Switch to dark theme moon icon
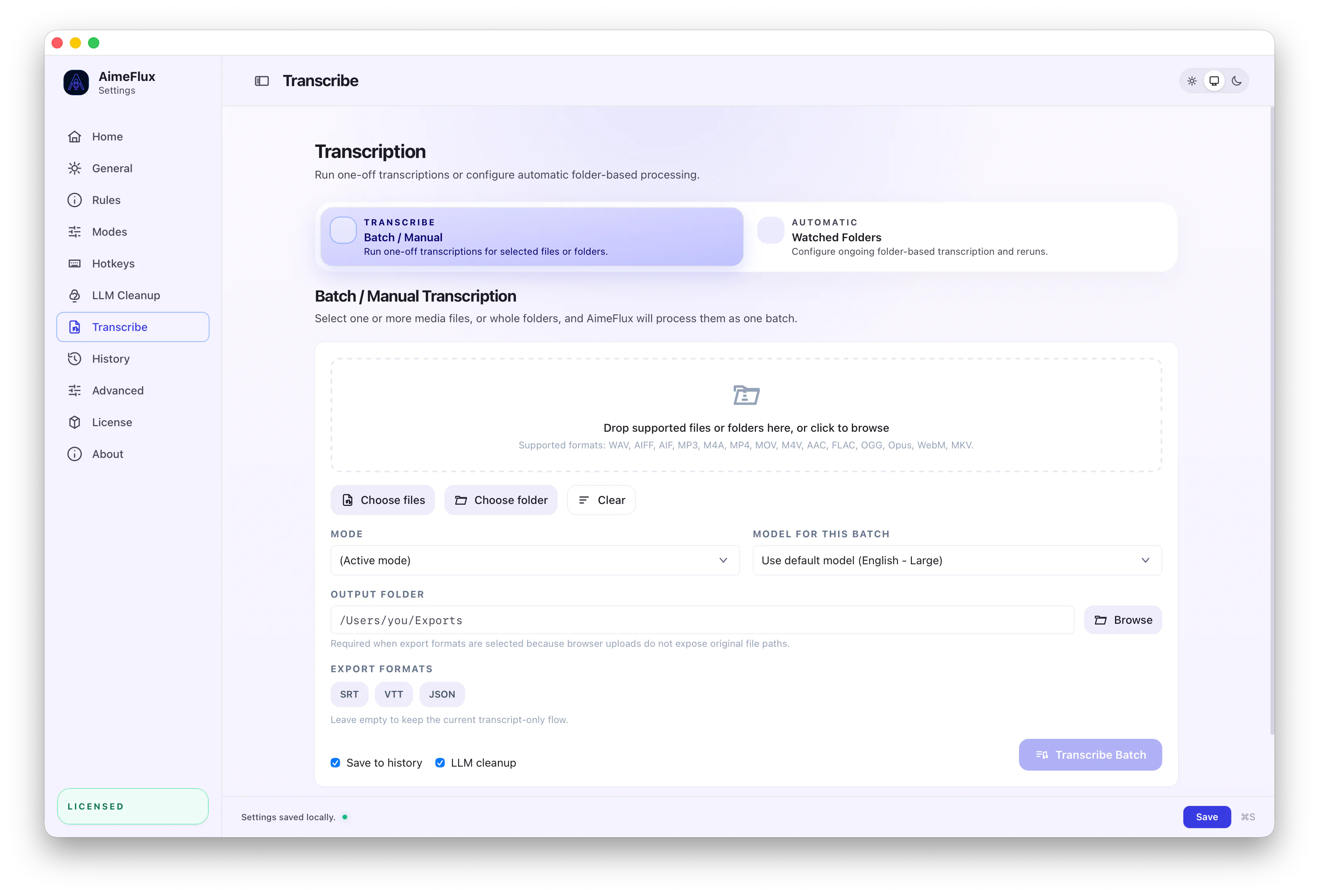Screen dimensions: 1319x896 coord(1237,81)
